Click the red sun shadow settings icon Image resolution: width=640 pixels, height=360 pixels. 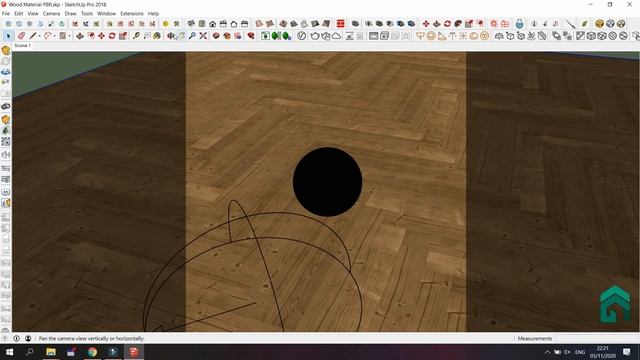click(494, 24)
